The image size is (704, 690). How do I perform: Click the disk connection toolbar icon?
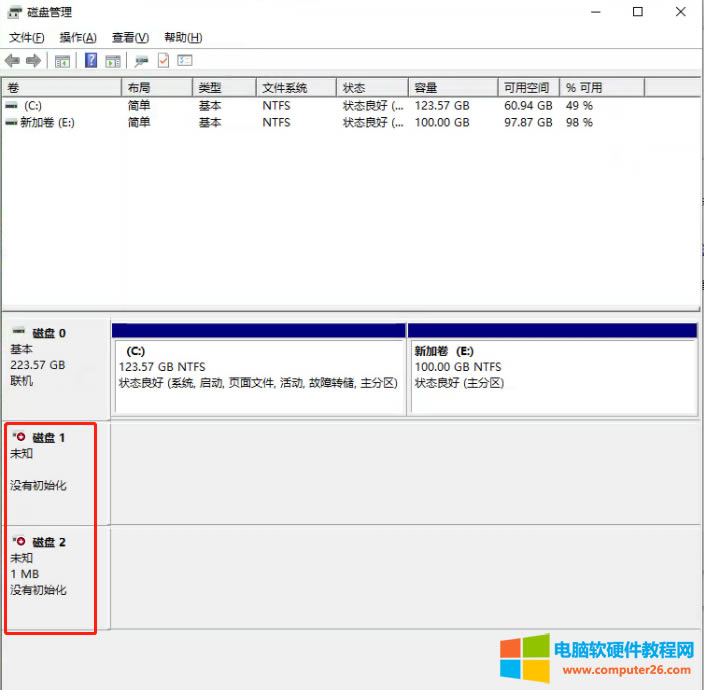click(142, 60)
